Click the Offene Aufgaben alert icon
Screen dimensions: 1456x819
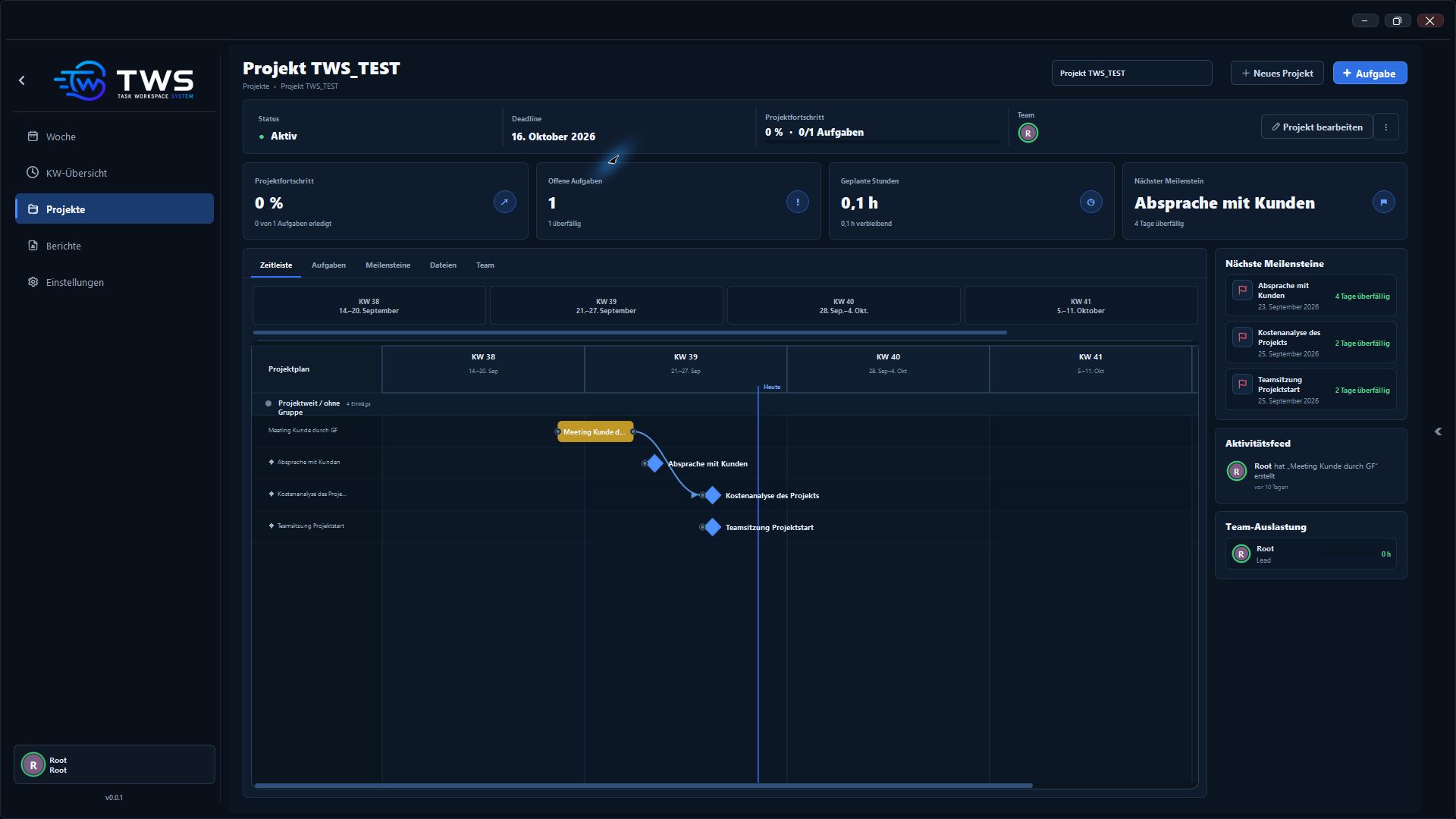coord(797,202)
